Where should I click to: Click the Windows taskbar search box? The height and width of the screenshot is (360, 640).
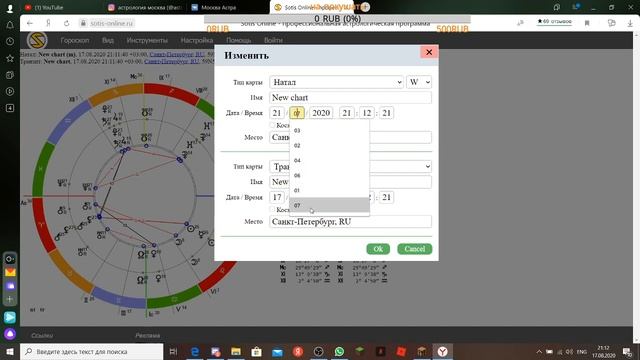point(91,351)
